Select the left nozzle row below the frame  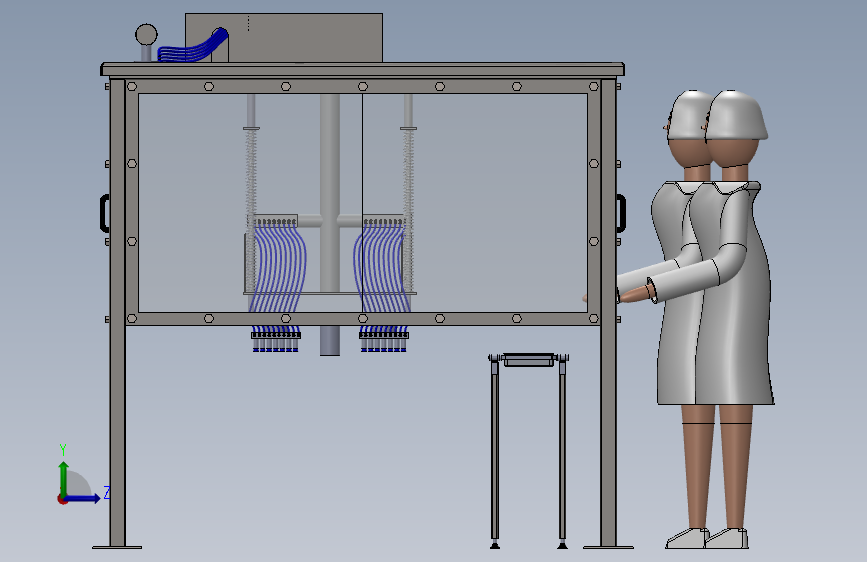tap(276, 340)
